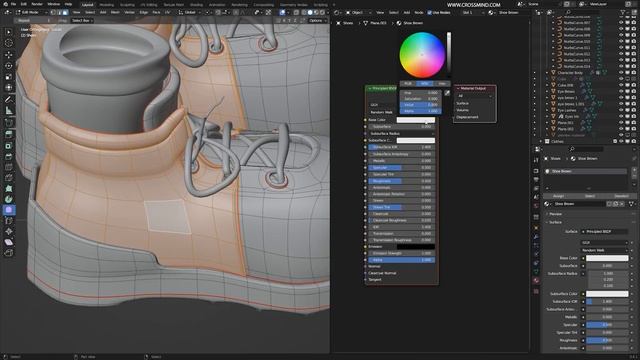Hide Eye Brows object via eye icon
640x360 pixels.
[621, 91]
